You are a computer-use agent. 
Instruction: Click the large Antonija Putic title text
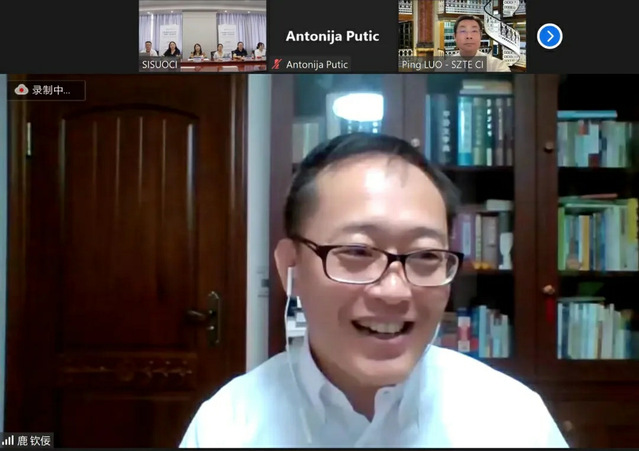click(x=332, y=36)
